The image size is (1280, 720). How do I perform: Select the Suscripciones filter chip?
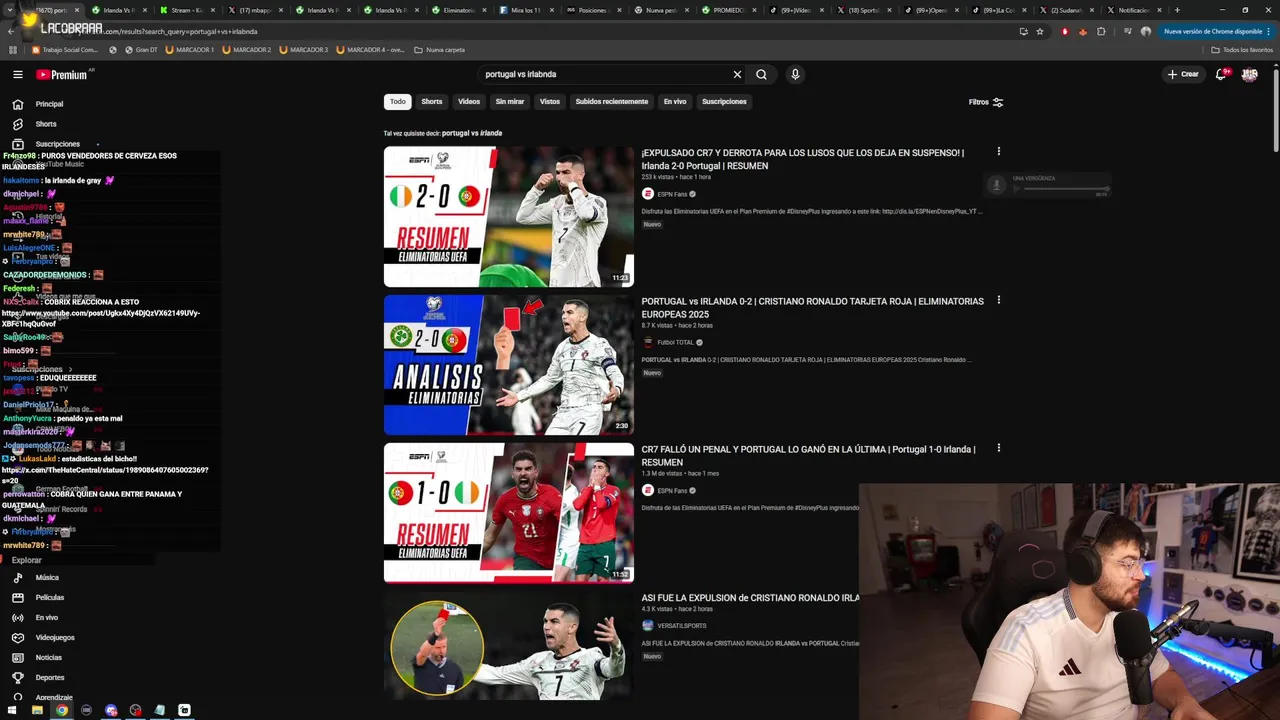pyautogui.click(x=724, y=101)
